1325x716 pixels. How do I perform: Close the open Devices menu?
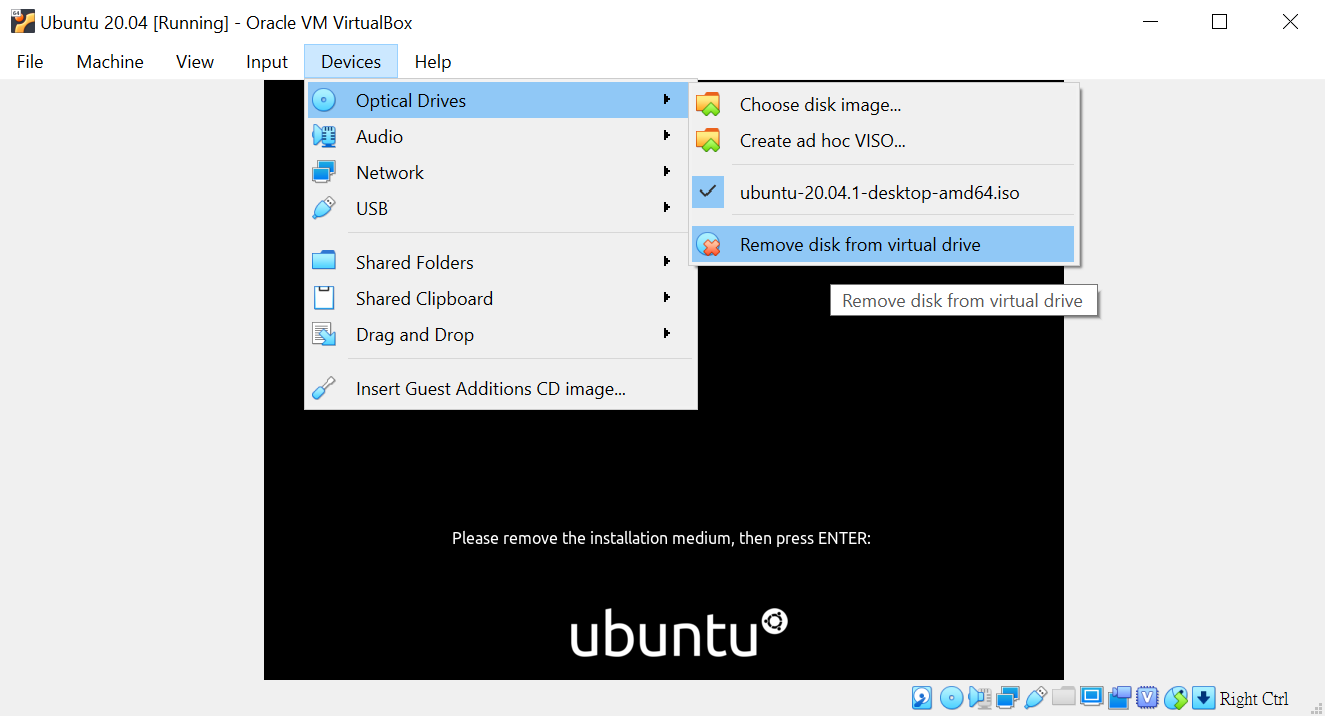pos(351,62)
